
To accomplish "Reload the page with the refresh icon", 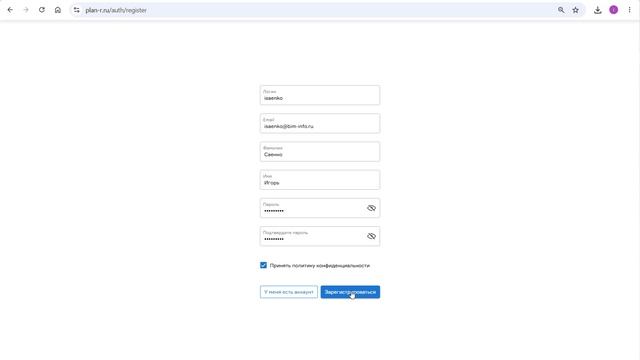I will (42, 10).
